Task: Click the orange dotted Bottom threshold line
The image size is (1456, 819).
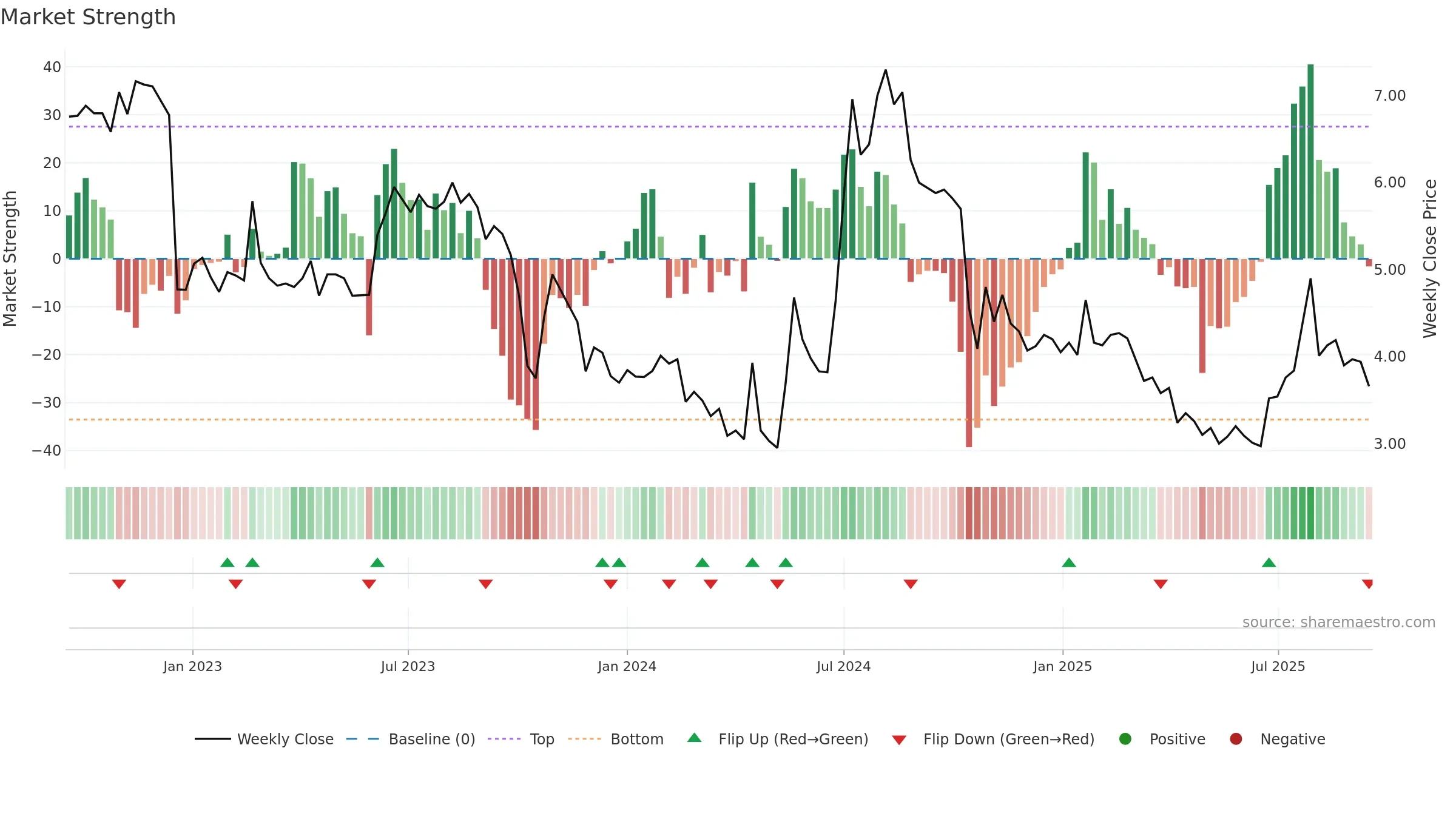Action: 719,419
